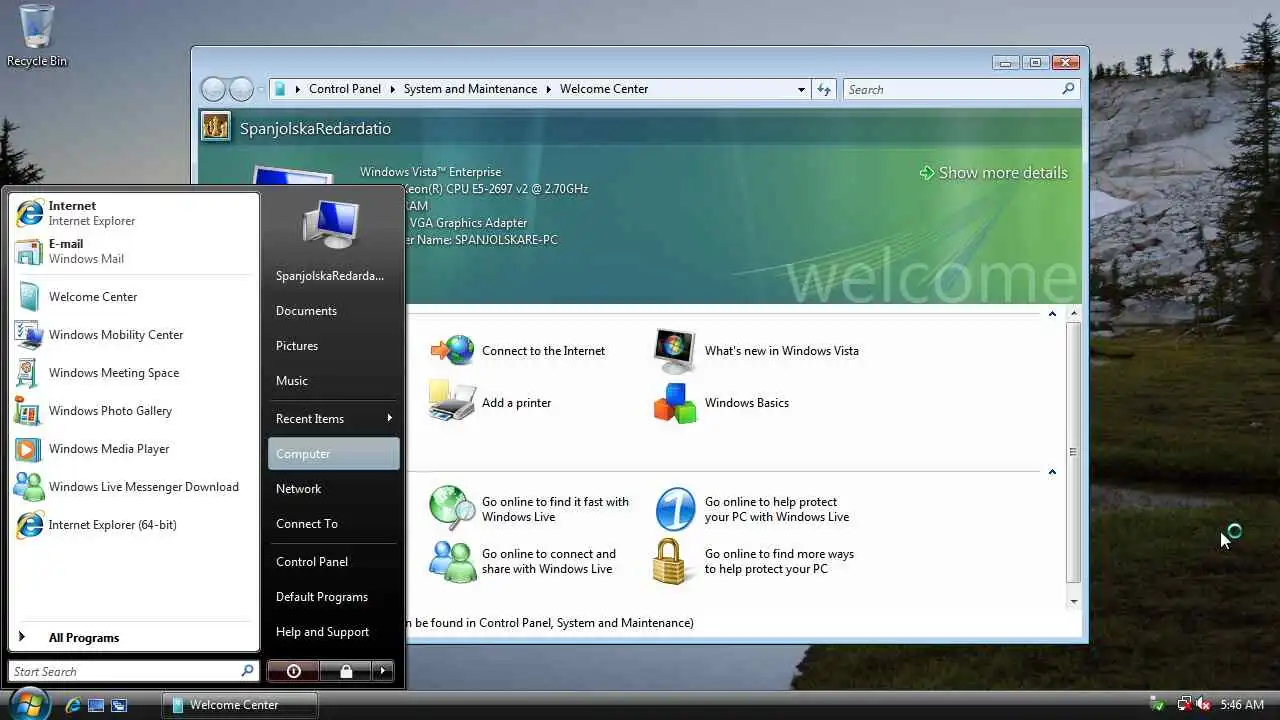Click the Forward navigation arrow
The width and height of the screenshot is (1280, 720).
241,89
